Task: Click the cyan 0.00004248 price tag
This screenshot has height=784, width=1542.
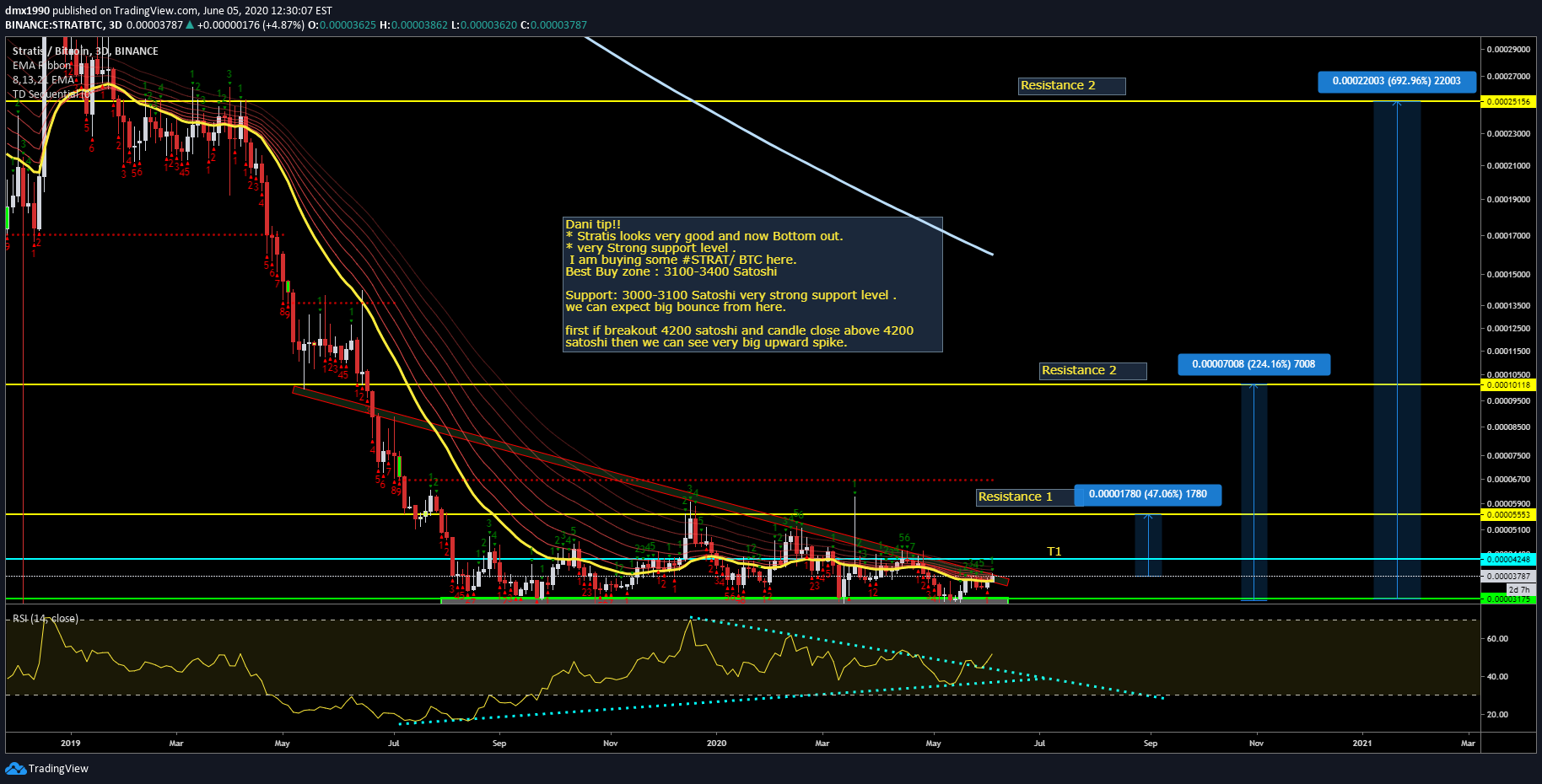Action: coord(1508,559)
